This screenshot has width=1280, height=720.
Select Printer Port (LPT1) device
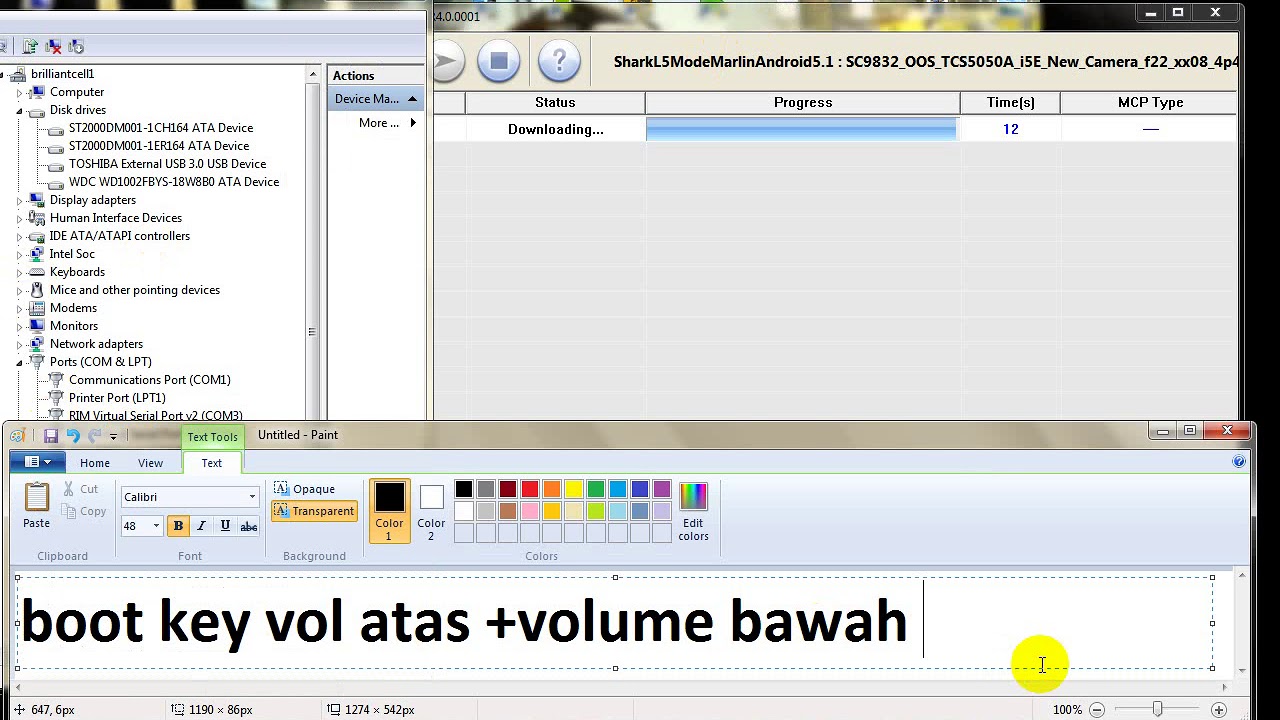click(x=117, y=398)
